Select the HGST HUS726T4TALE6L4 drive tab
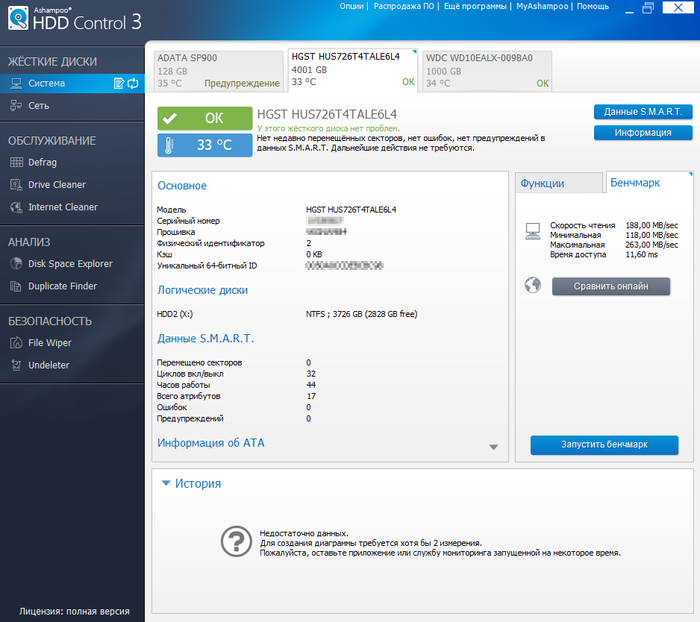Viewport: 700px width, 622px height. click(x=353, y=70)
